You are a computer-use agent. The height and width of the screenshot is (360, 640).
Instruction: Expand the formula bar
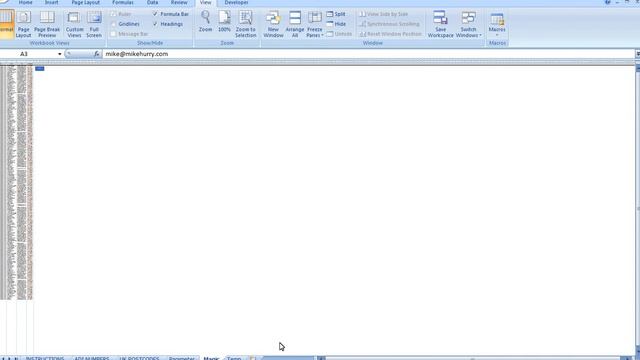tap(638, 54)
